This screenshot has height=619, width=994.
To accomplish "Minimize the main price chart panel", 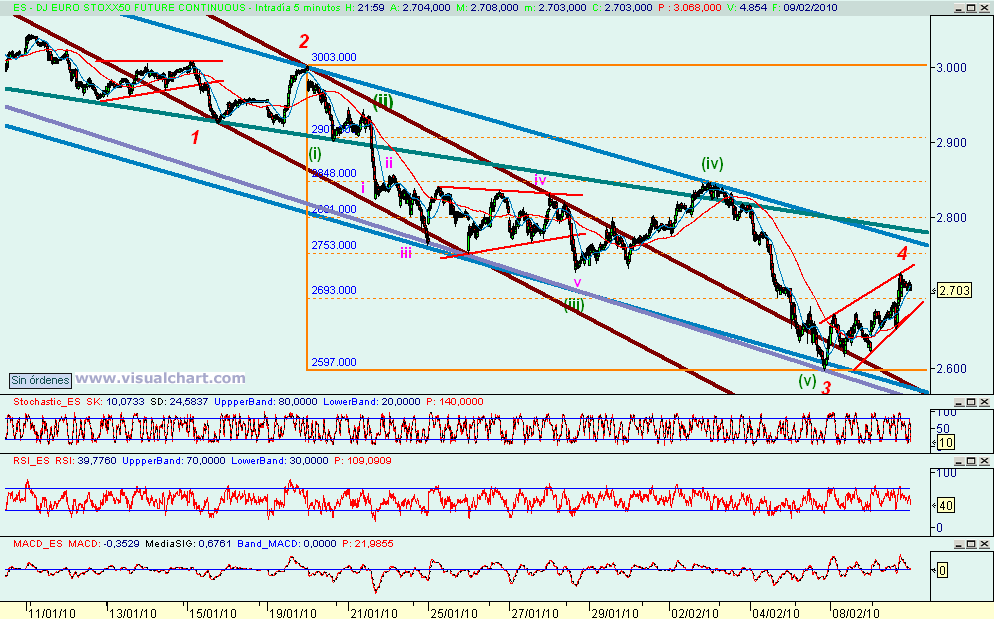I will [959, 7].
